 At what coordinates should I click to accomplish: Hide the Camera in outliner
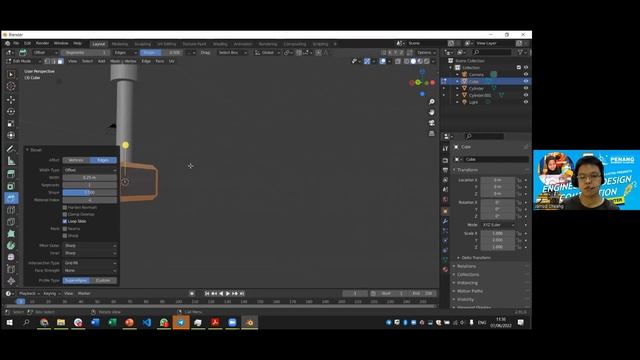click(526, 74)
